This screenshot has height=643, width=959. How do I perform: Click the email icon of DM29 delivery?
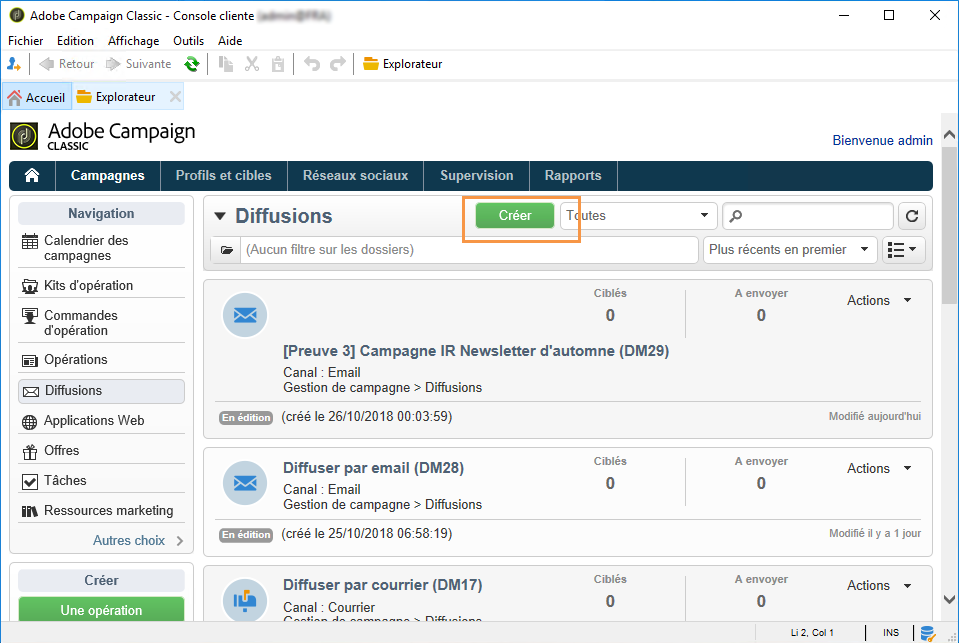(x=245, y=315)
